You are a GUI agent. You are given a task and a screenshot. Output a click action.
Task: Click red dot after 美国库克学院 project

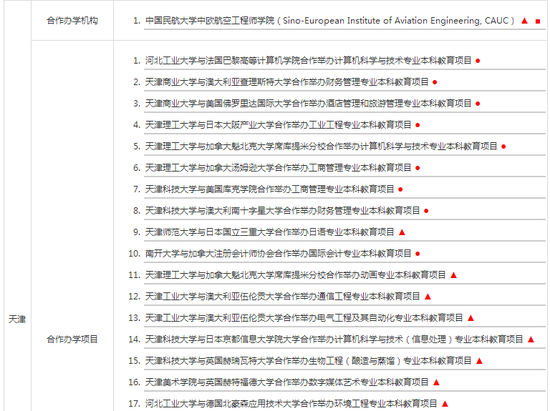coord(401,189)
